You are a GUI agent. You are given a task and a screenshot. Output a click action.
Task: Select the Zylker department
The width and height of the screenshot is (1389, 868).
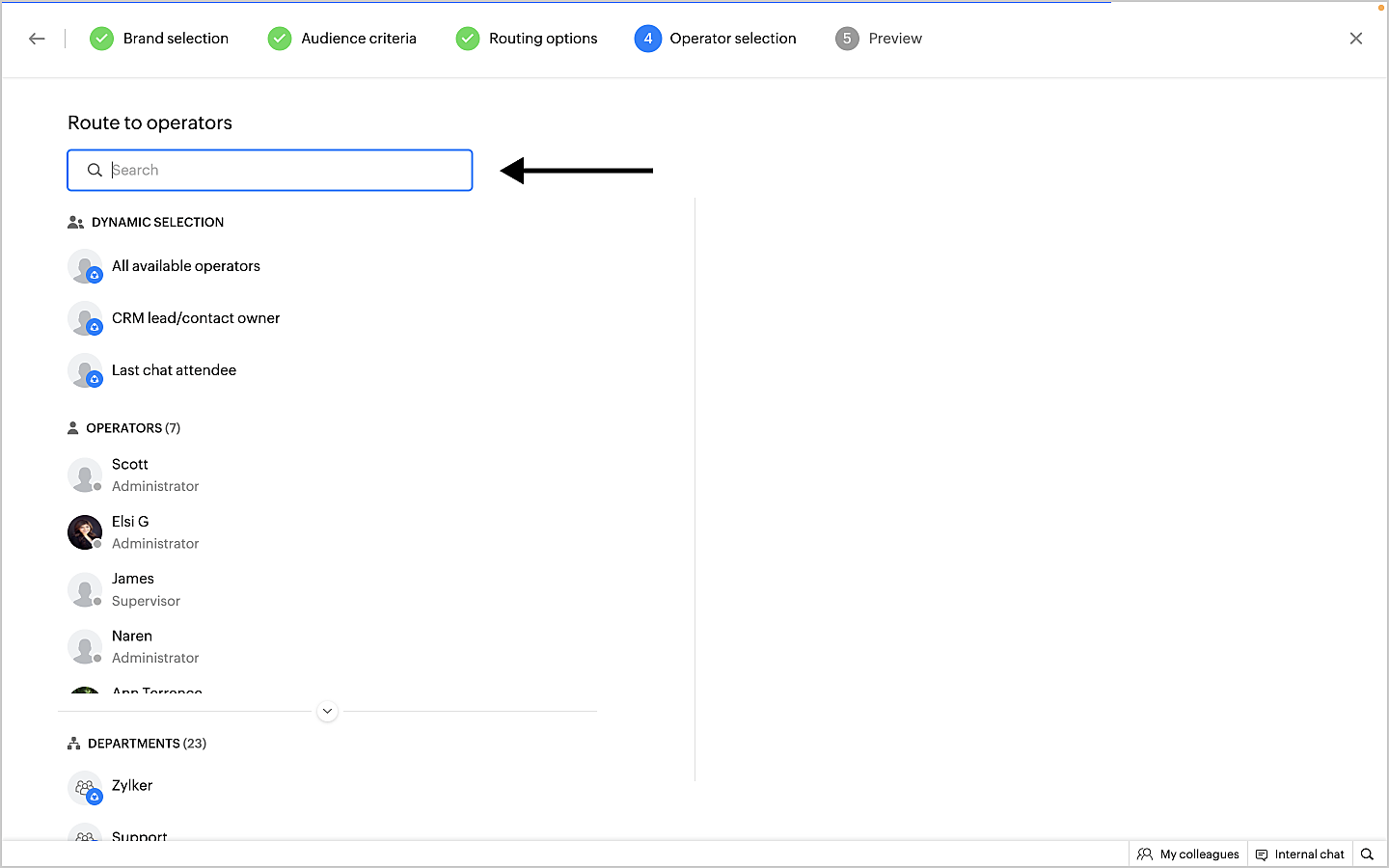tap(132, 786)
